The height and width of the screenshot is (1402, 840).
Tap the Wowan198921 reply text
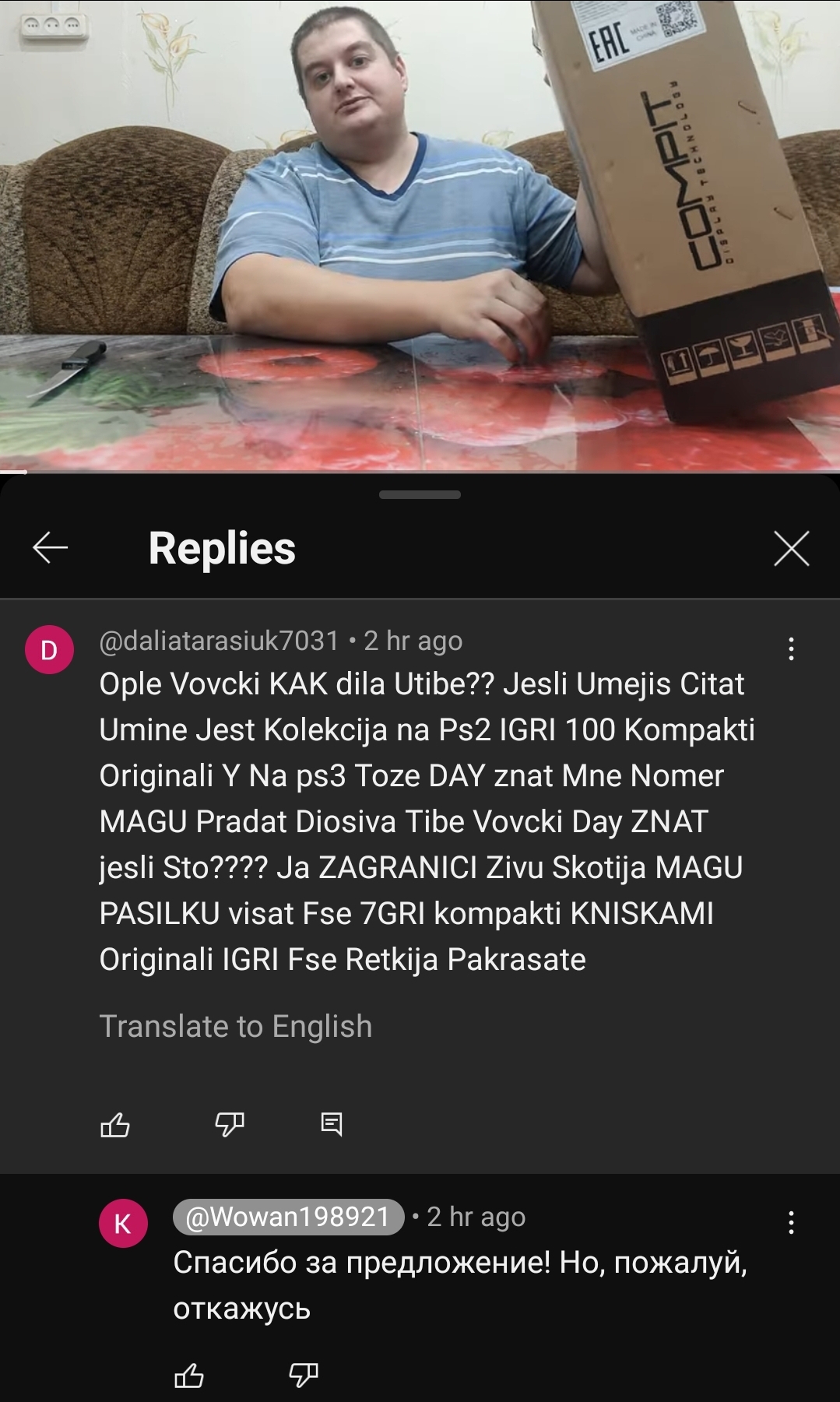click(x=459, y=1284)
